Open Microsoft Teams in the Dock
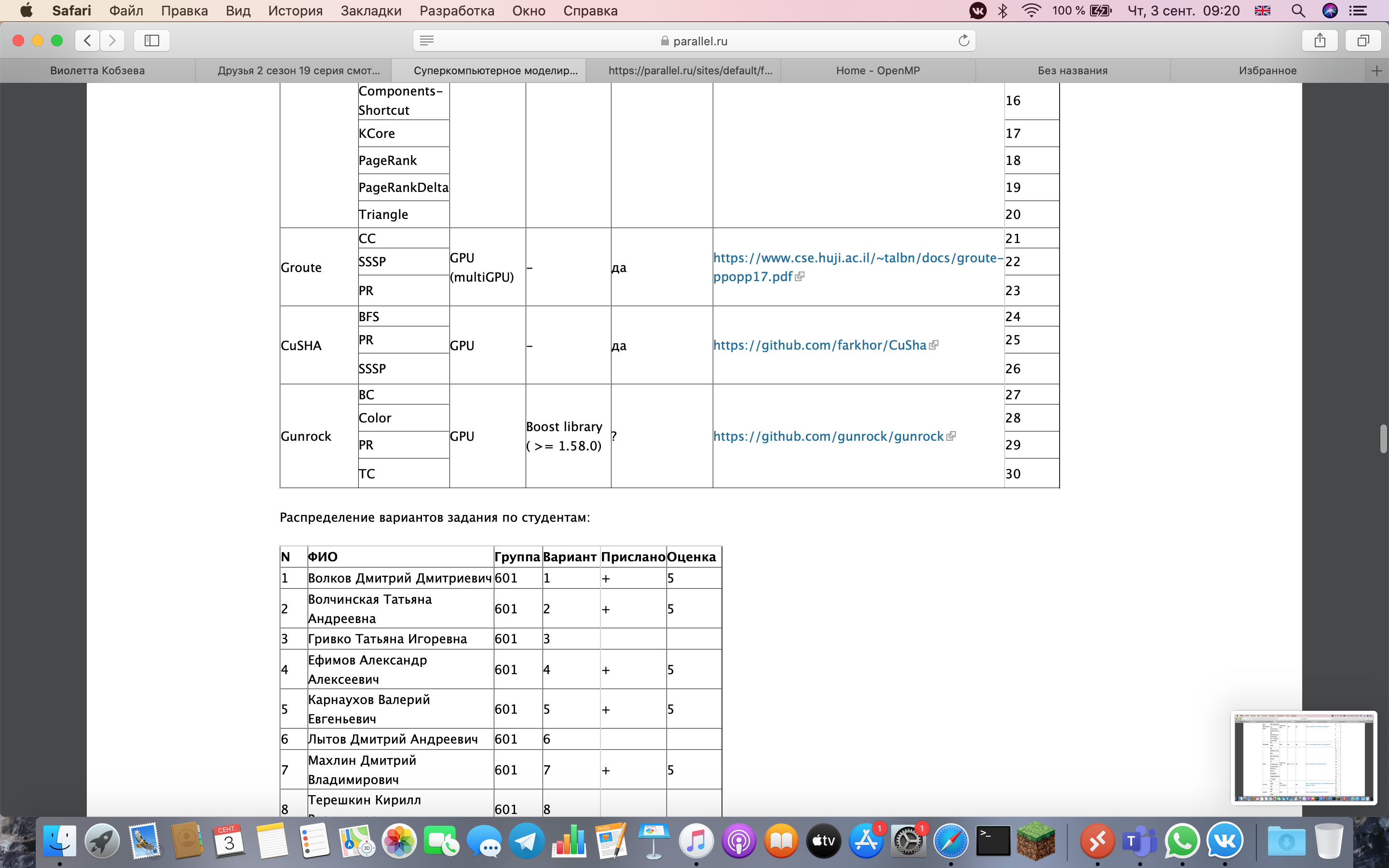The width and height of the screenshot is (1389, 868). point(1140,841)
